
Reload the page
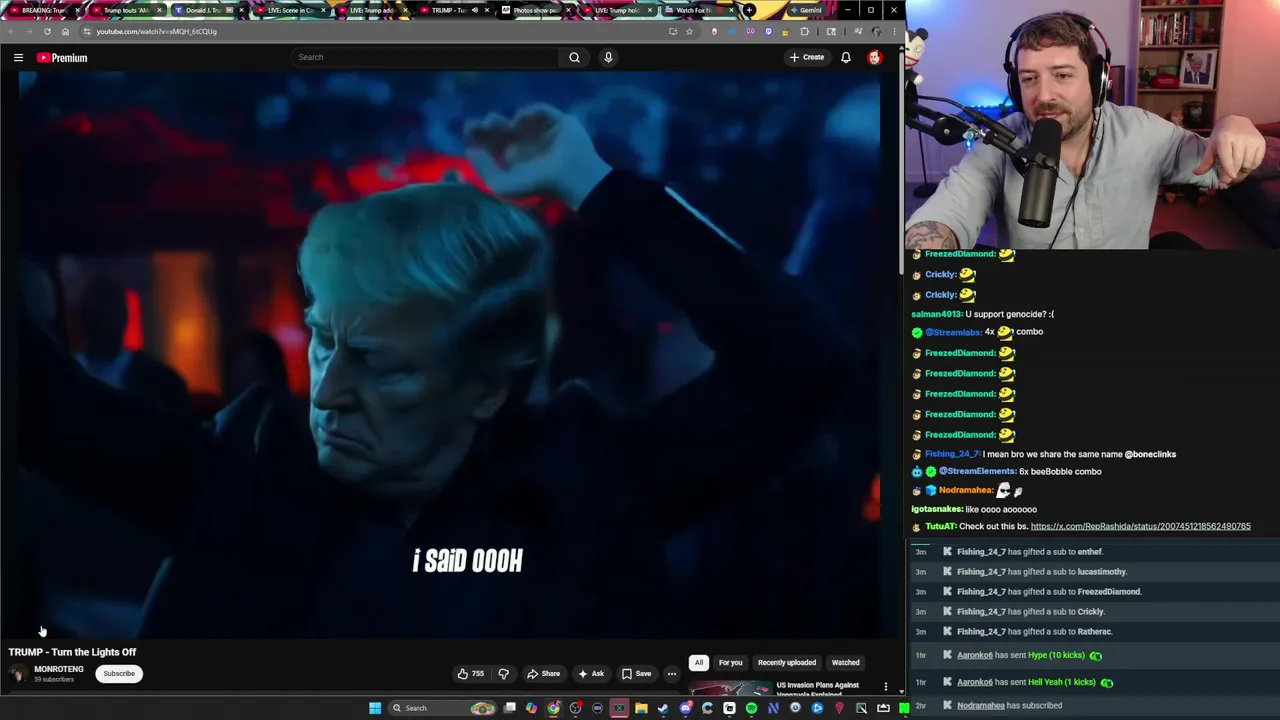click(47, 31)
